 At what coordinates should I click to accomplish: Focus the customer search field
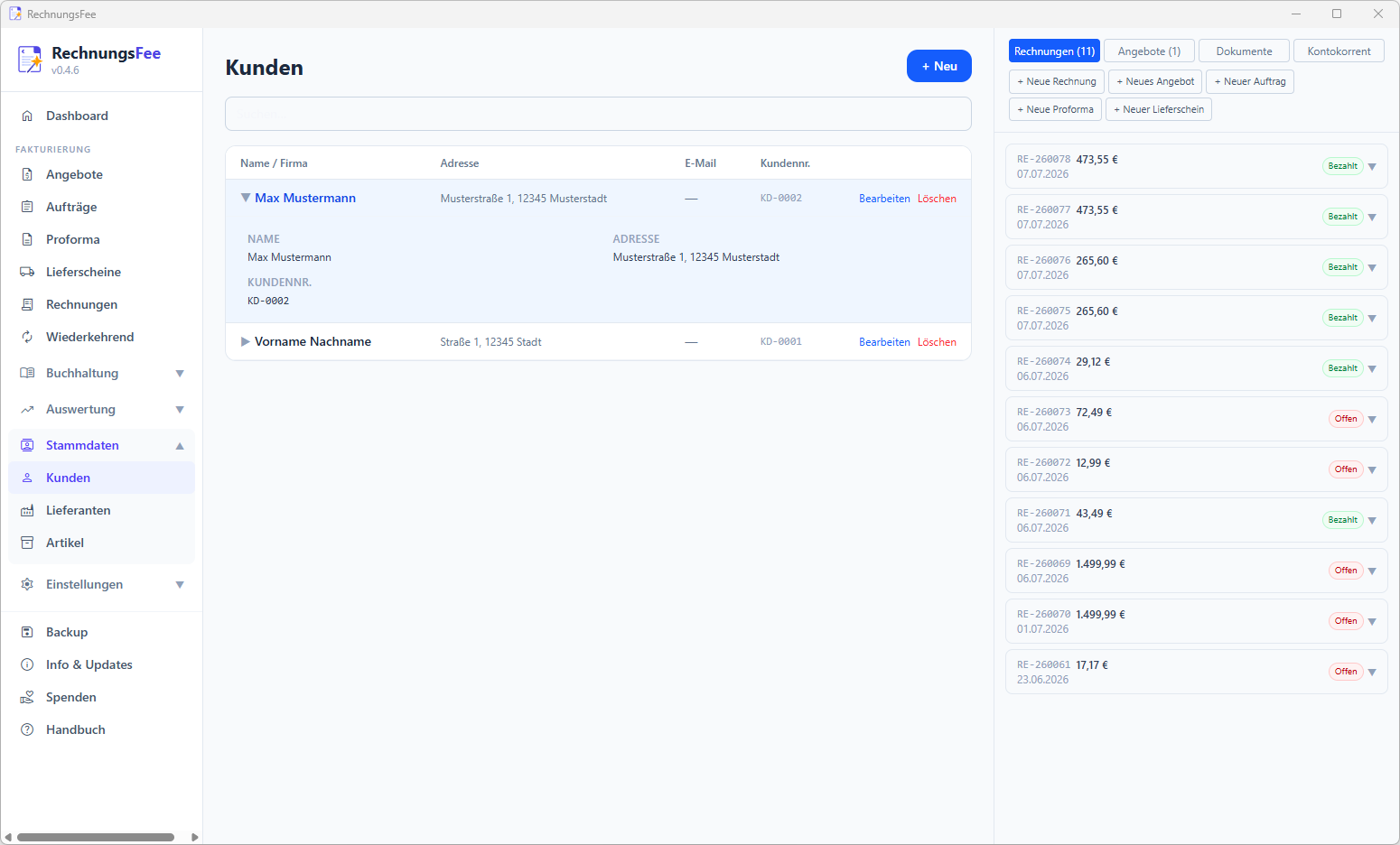(598, 114)
